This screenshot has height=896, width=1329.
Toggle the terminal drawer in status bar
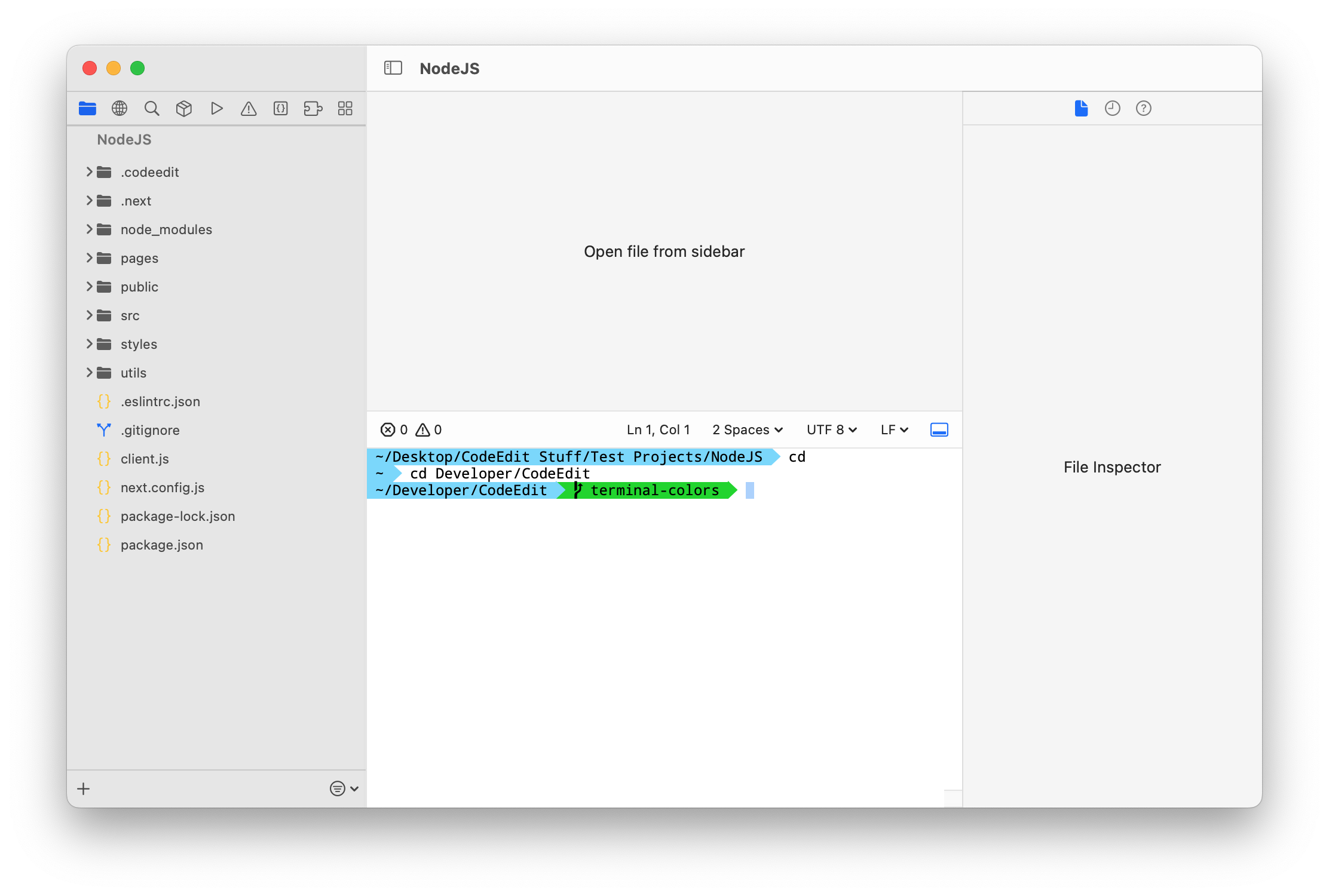[x=939, y=429]
